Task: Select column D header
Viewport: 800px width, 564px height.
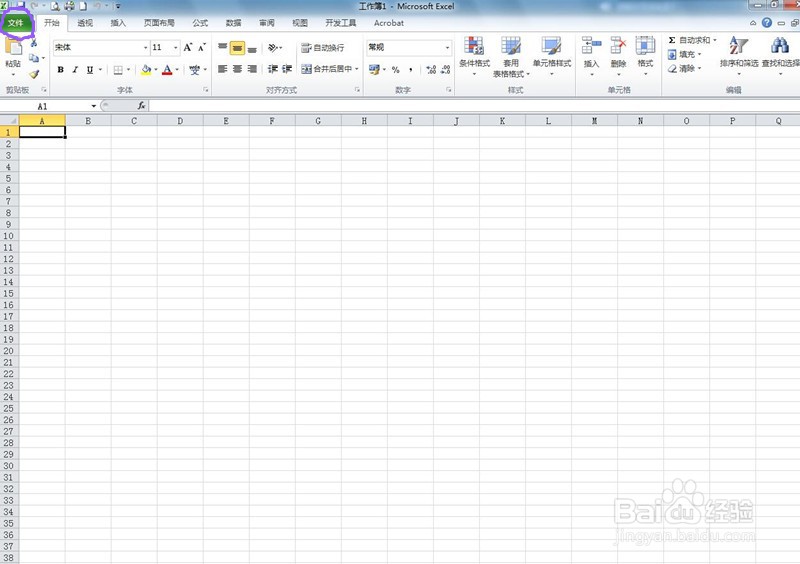Action: point(180,121)
